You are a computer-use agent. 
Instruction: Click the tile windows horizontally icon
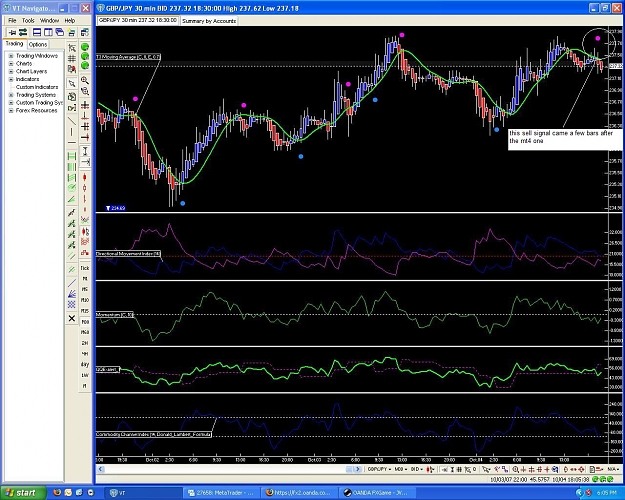(37, 32)
